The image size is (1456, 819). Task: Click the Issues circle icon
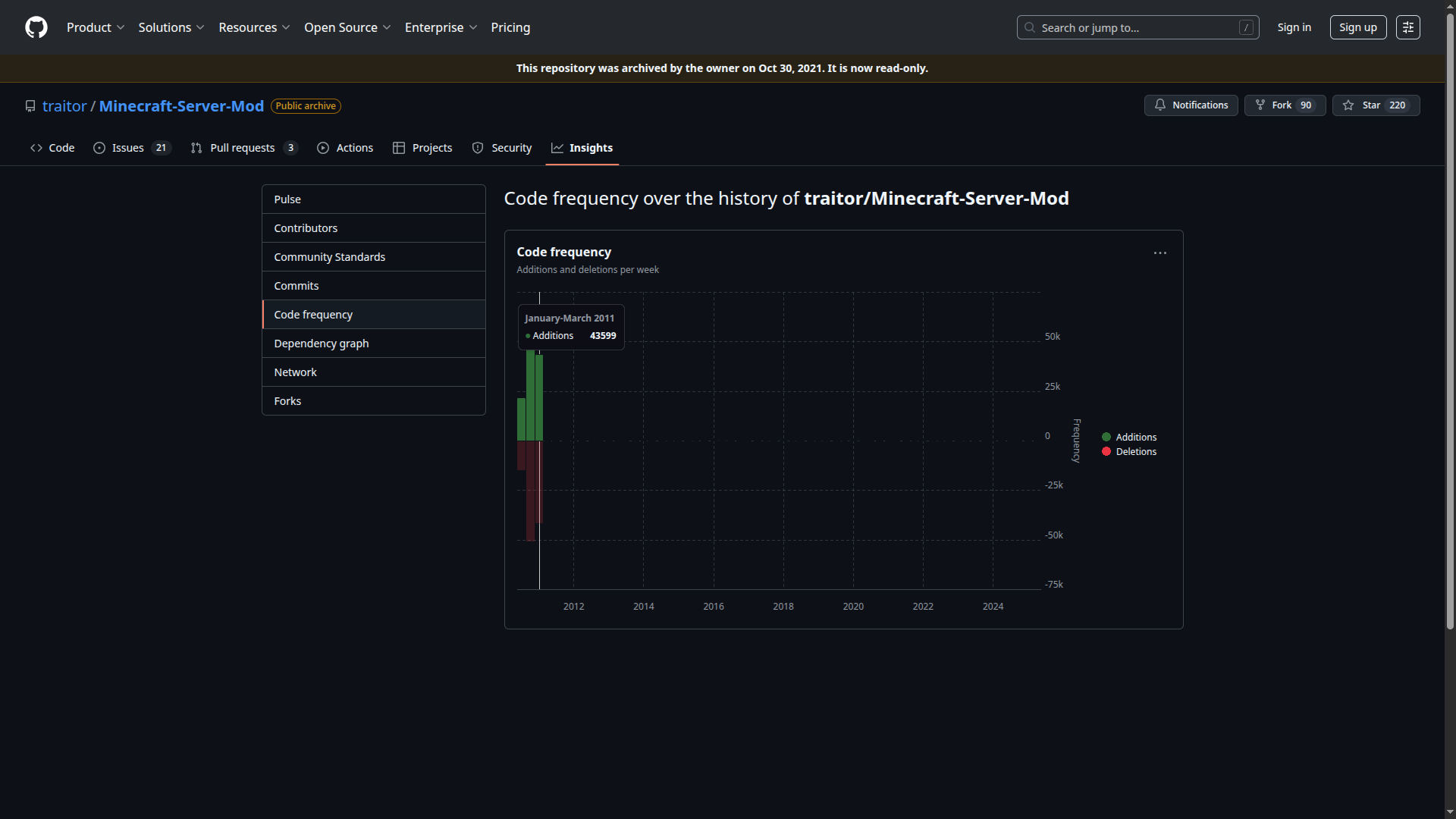point(99,148)
